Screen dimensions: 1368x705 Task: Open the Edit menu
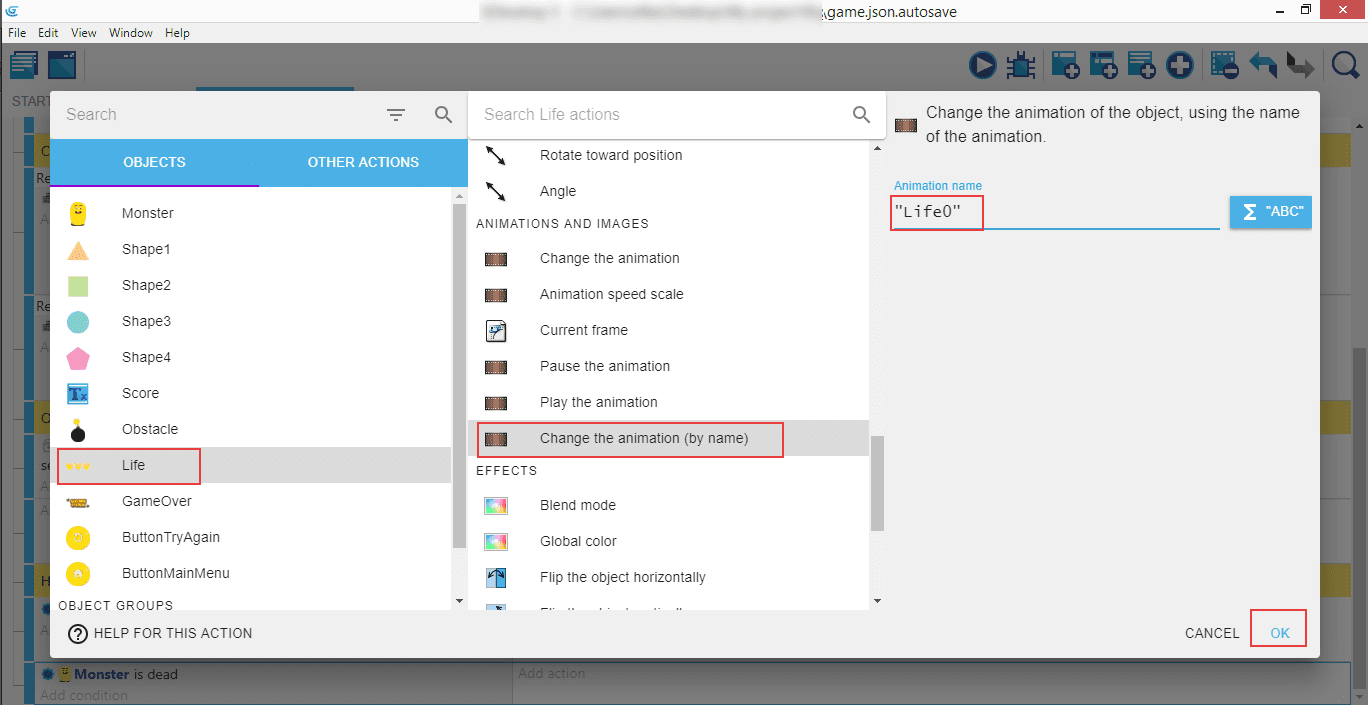click(48, 33)
